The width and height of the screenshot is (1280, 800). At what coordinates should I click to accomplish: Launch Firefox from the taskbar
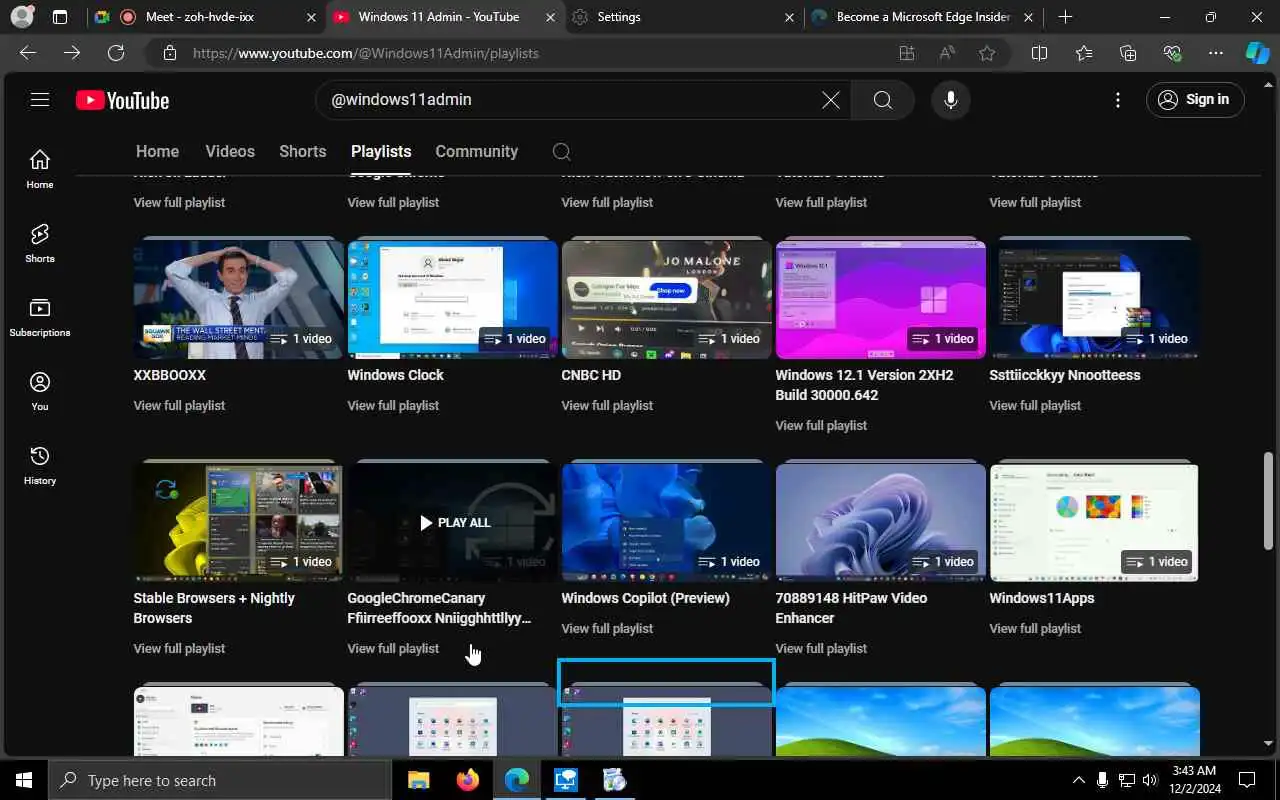coord(467,780)
